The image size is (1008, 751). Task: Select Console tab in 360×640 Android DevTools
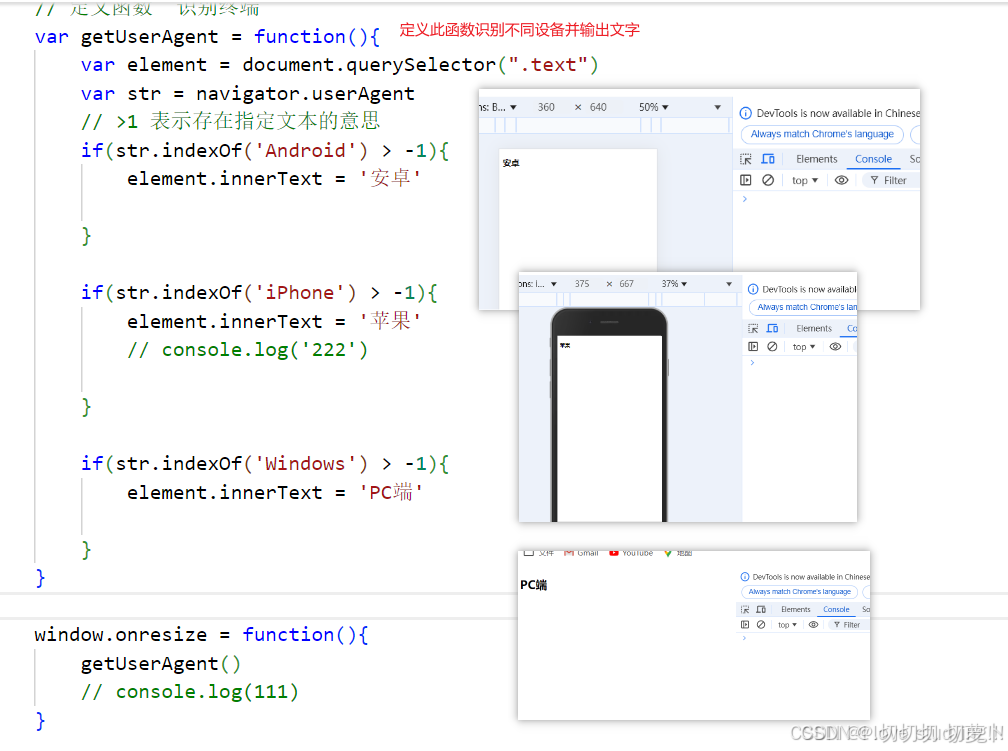(873, 159)
